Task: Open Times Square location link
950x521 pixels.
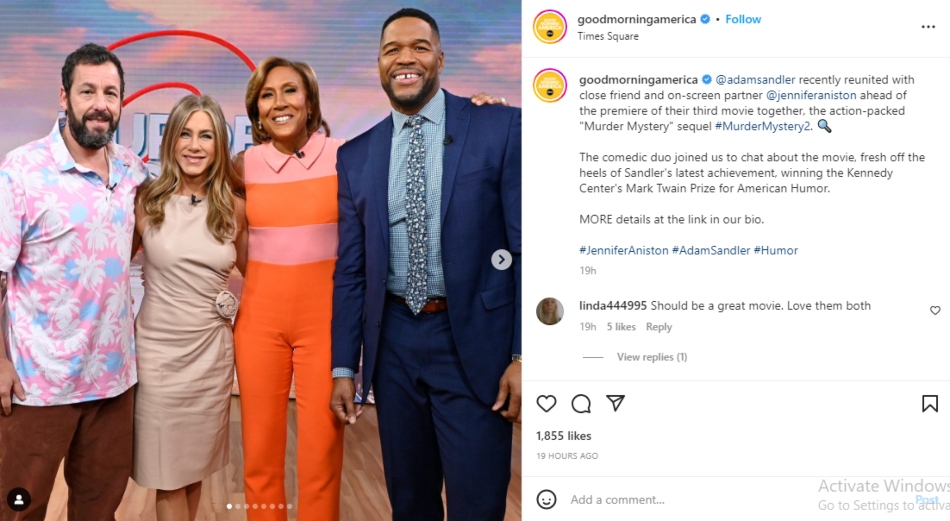Action: [608, 36]
